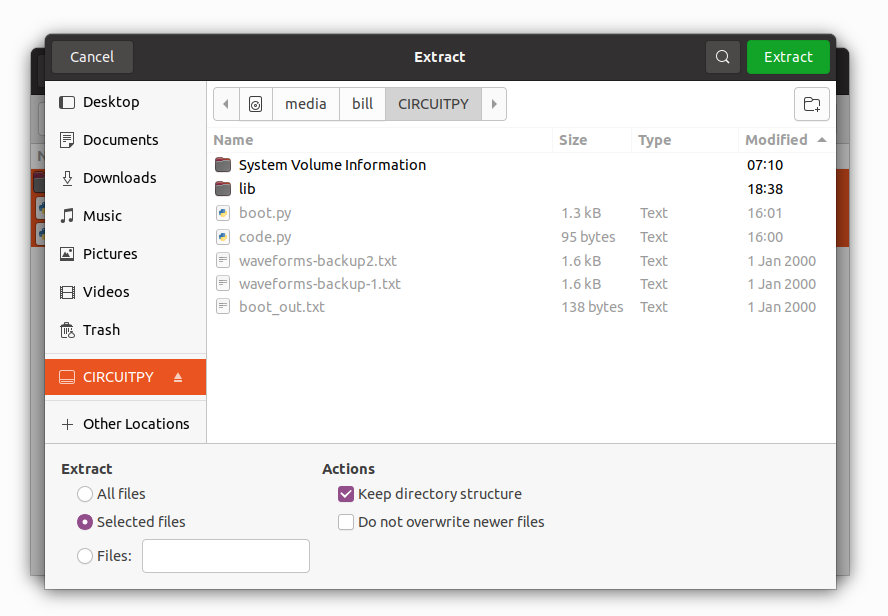Eject the CIRCUITPY drive
Screen dimensions: 888x616
coord(178,377)
